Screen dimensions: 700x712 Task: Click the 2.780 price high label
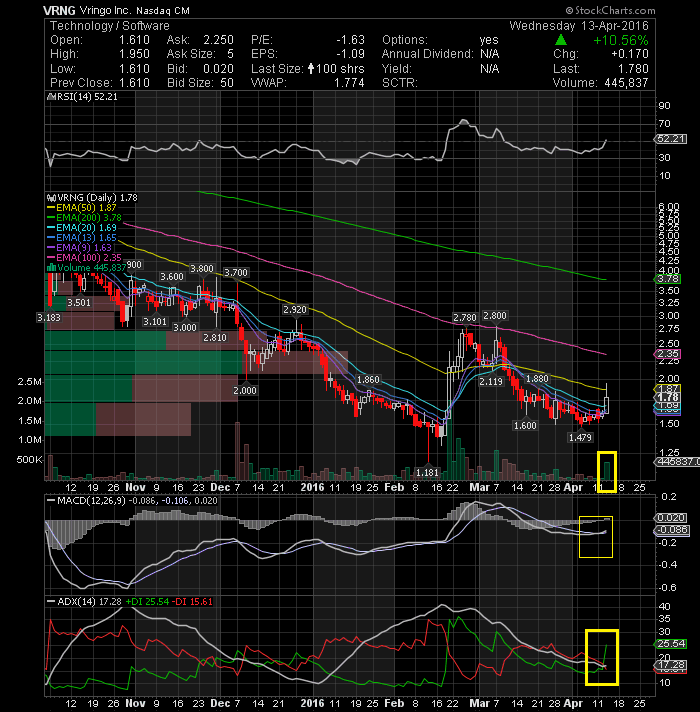tap(465, 317)
